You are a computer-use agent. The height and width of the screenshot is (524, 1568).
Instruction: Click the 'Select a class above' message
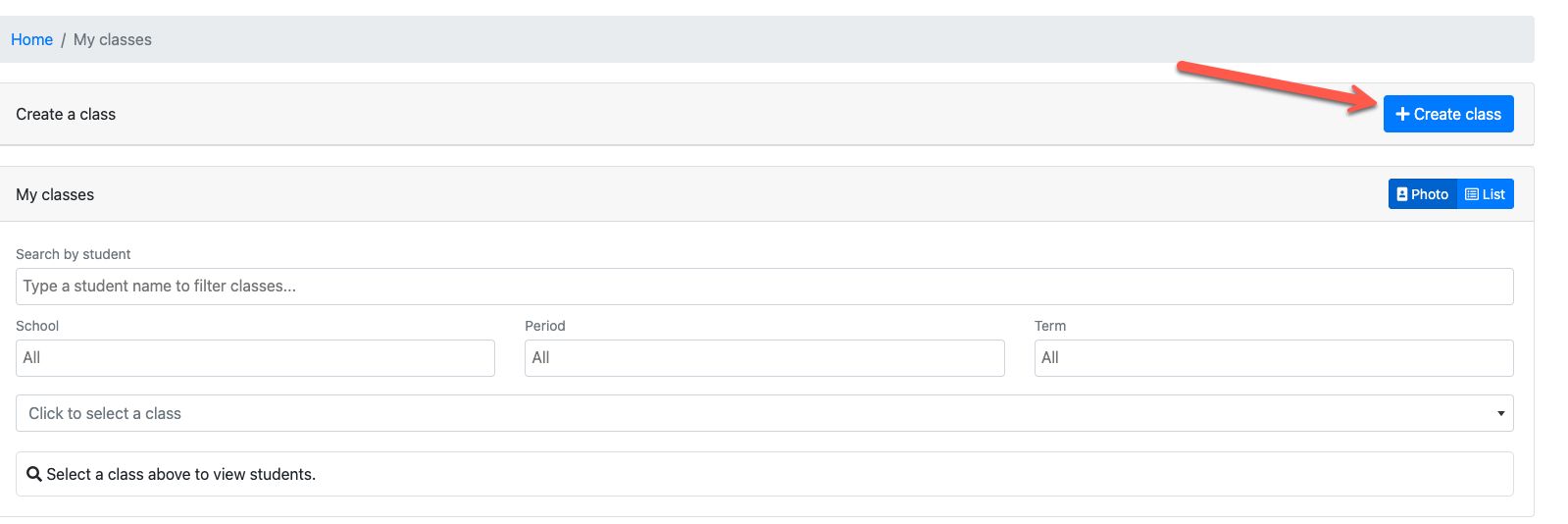pos(181,474)
